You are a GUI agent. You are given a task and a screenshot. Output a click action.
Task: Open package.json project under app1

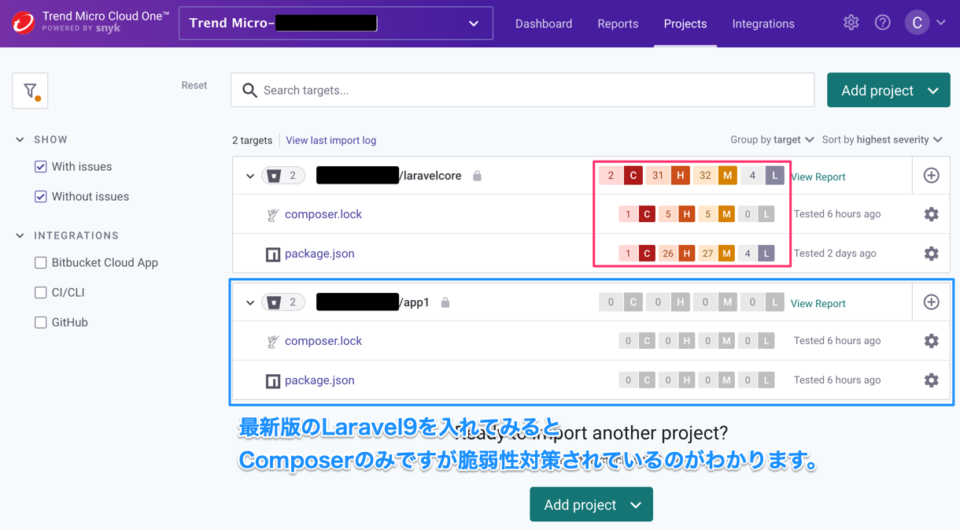tap(320, 380)
